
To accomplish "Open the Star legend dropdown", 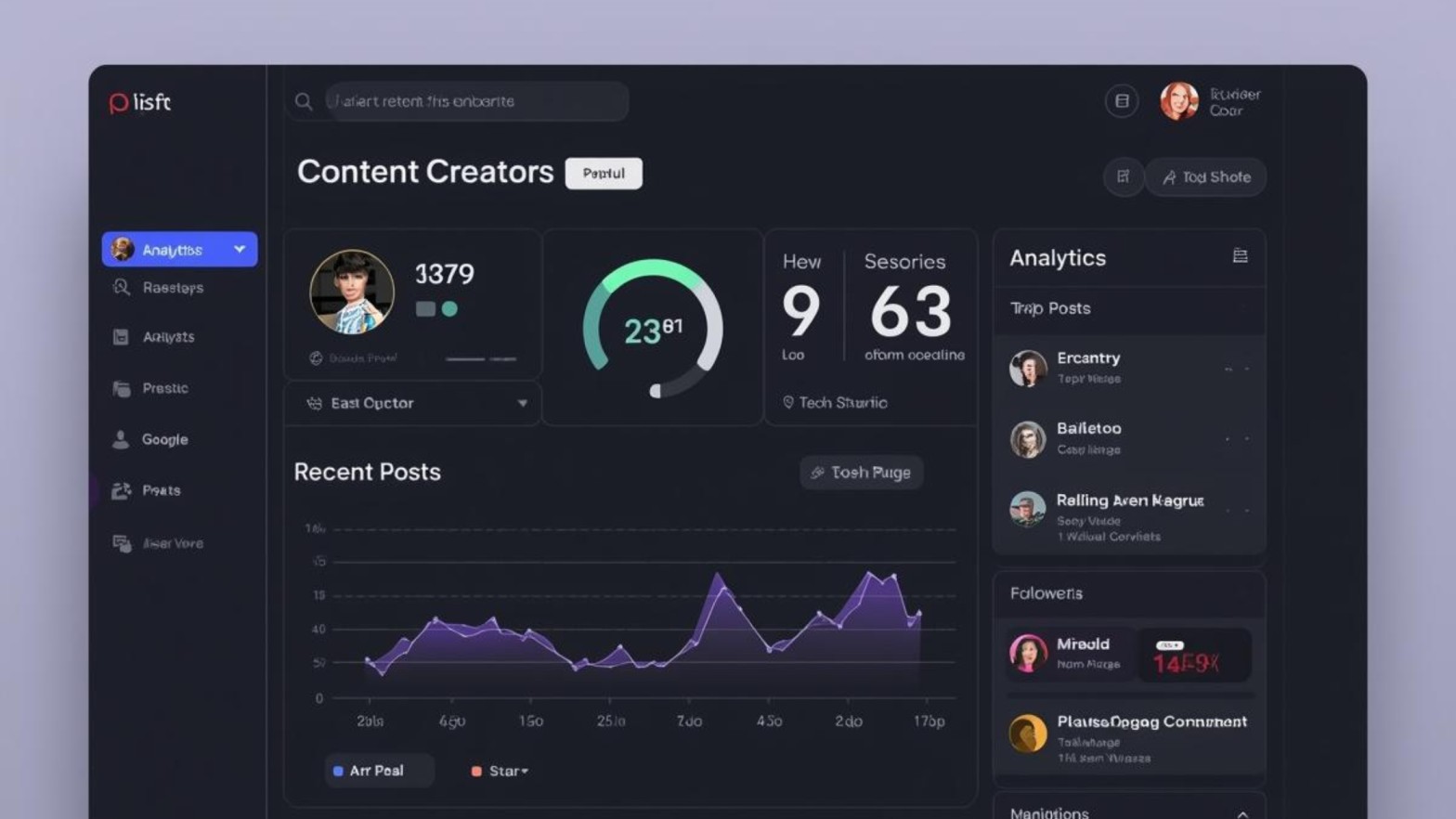I will pyautogui.click(x=500, y=771).
